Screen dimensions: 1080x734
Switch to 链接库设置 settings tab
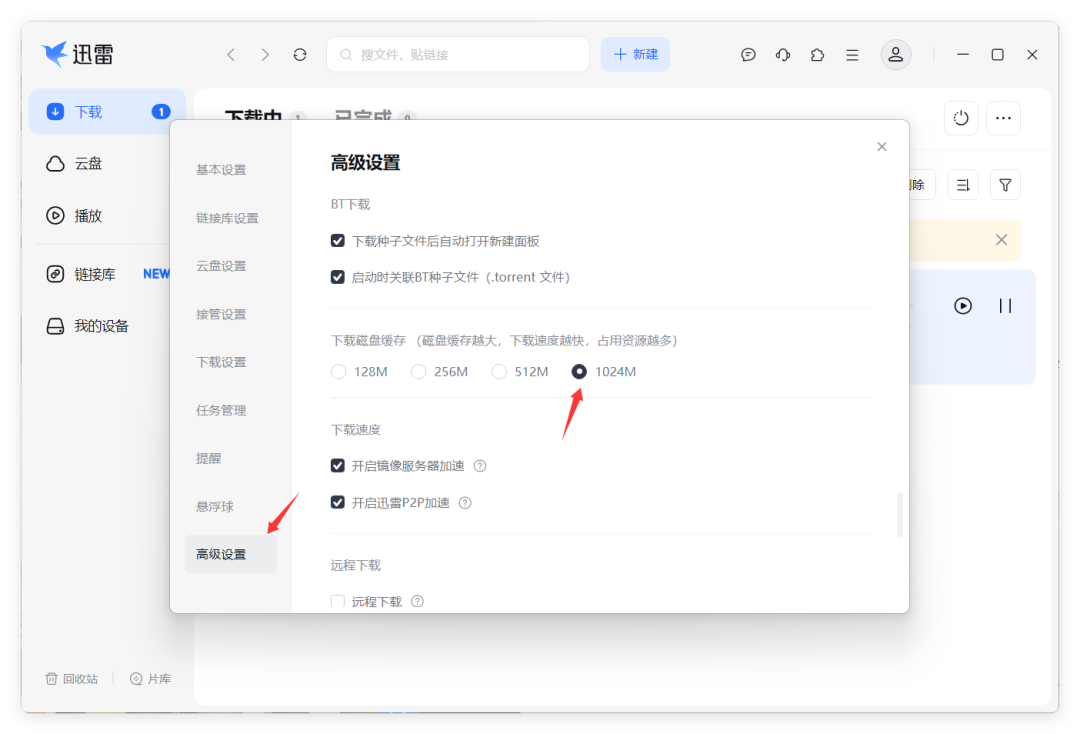pyautogui.click(x=227, y=218)
